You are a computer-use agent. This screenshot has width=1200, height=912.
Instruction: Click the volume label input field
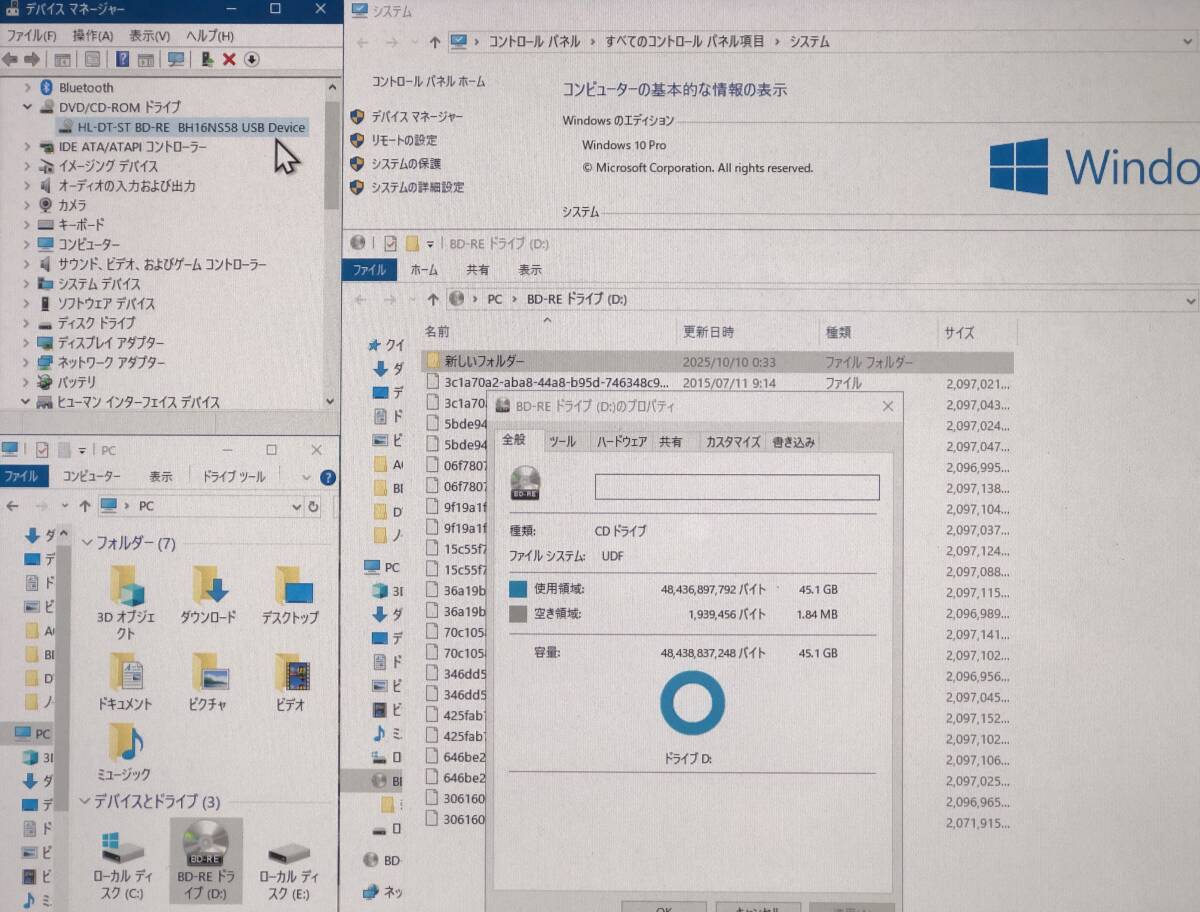click(737, 485)
